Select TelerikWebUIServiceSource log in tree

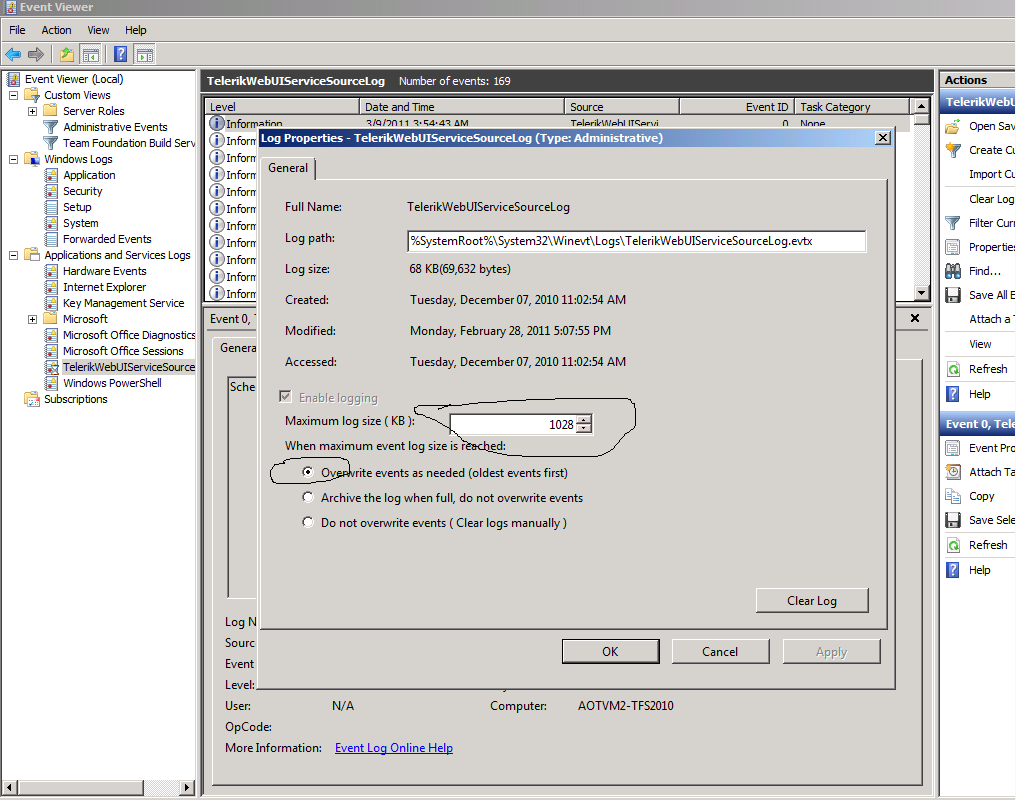(128, 367)
